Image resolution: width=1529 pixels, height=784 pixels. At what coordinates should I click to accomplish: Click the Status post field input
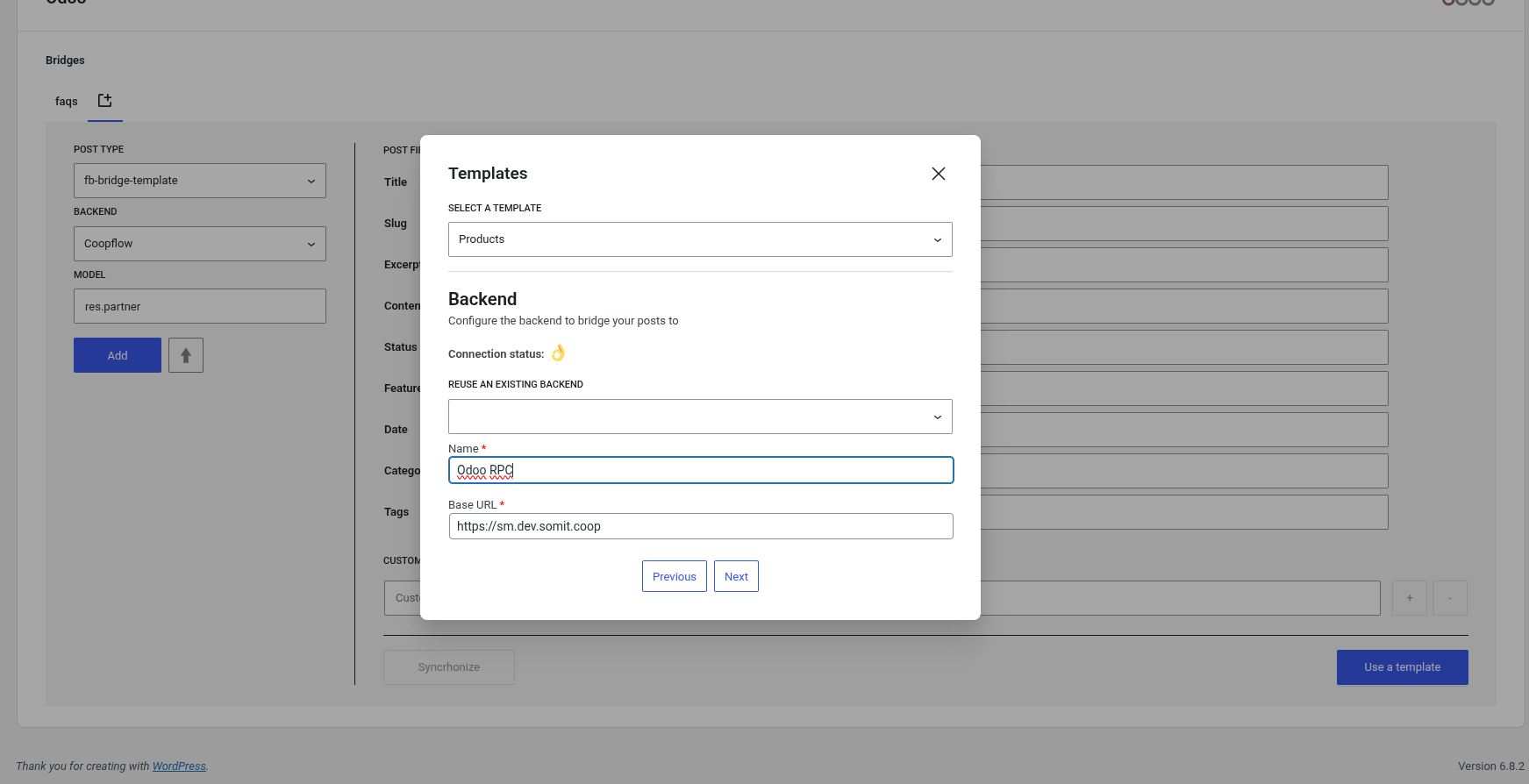[1184, 347]
